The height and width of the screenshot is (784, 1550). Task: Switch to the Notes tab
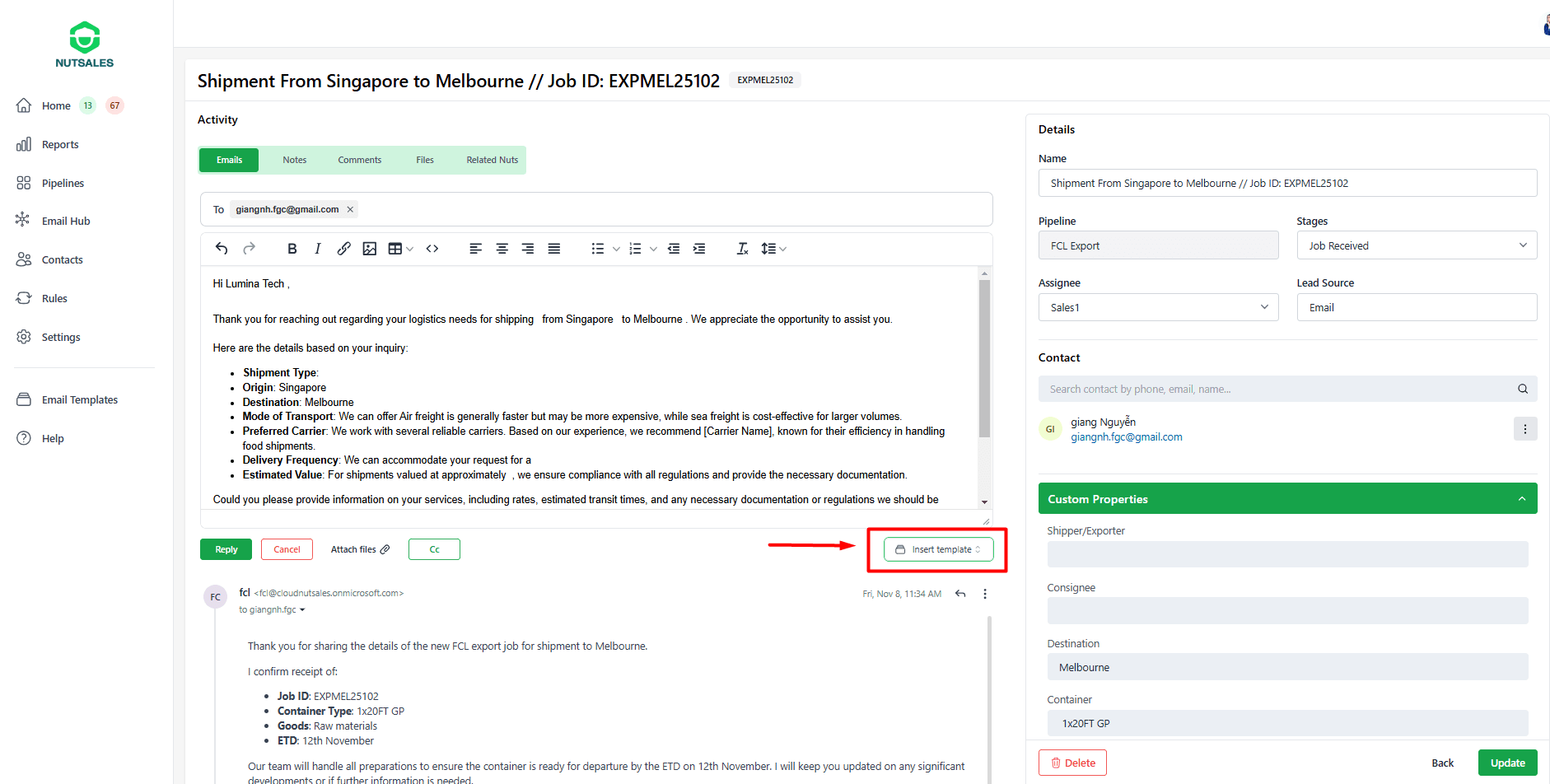pos(294,160)
